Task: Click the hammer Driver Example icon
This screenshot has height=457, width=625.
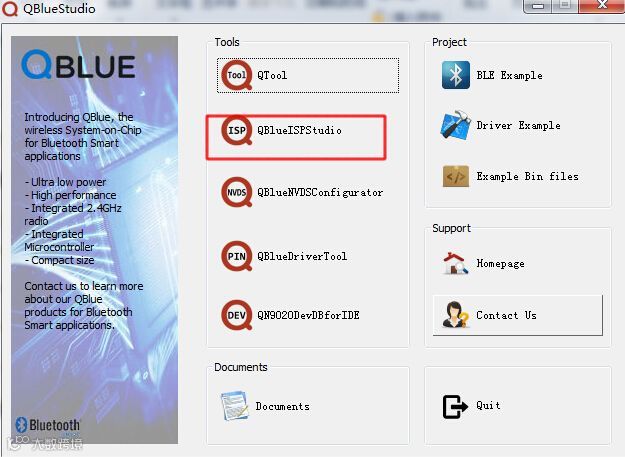Action: pyautogui.click(x=456, y=125)
